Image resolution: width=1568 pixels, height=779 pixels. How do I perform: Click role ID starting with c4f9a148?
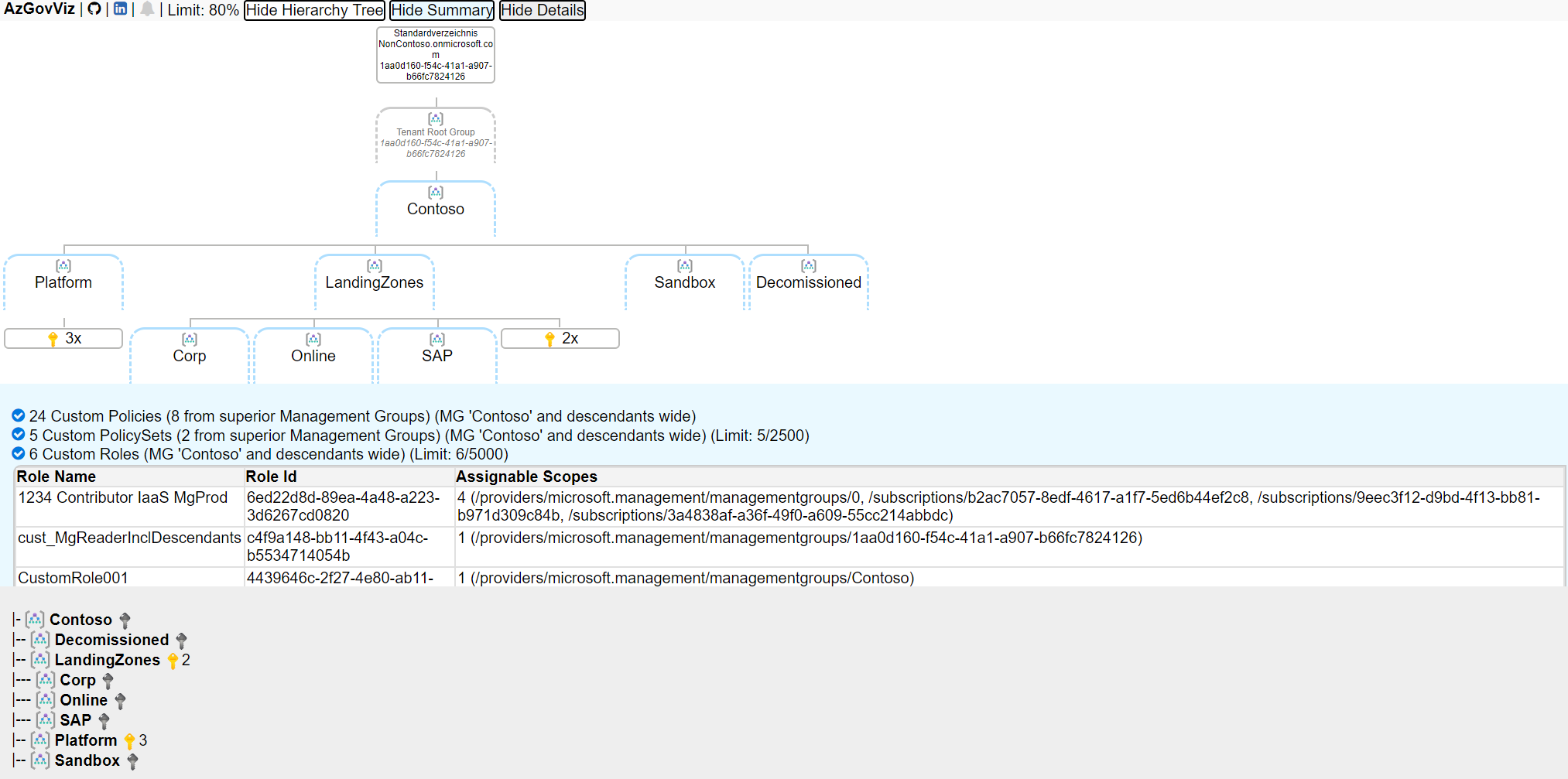click(350, 547)
